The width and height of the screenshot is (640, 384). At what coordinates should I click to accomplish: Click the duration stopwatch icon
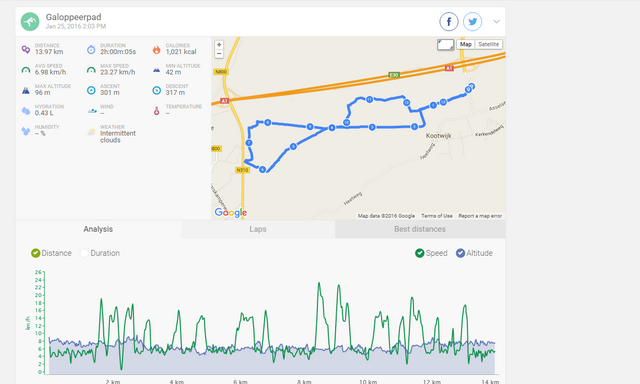click(91, 49)
